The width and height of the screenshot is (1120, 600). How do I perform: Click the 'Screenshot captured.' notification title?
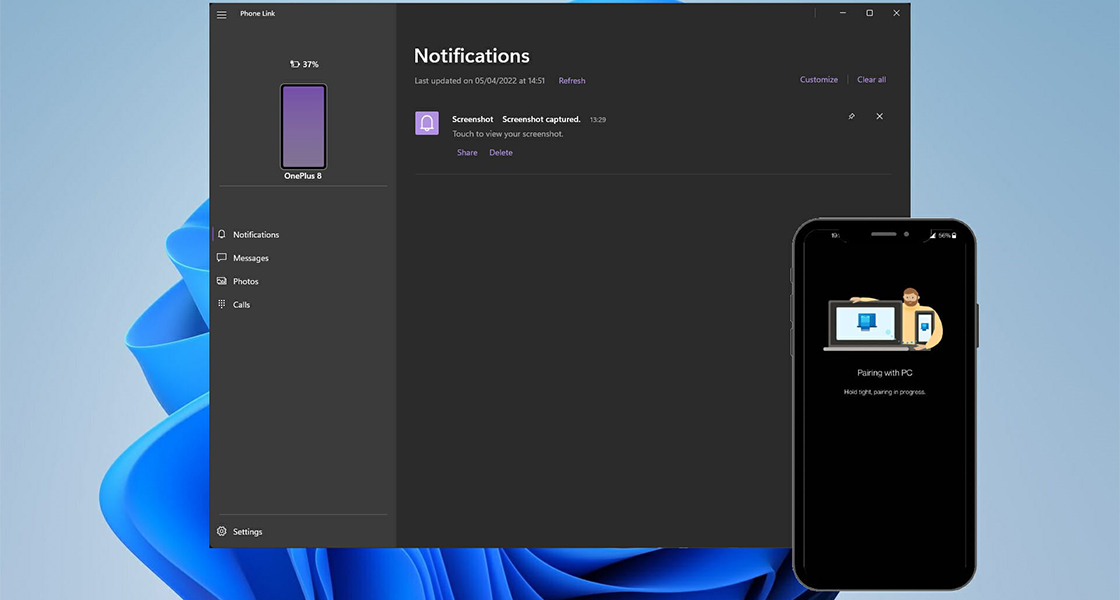(541, 119)
